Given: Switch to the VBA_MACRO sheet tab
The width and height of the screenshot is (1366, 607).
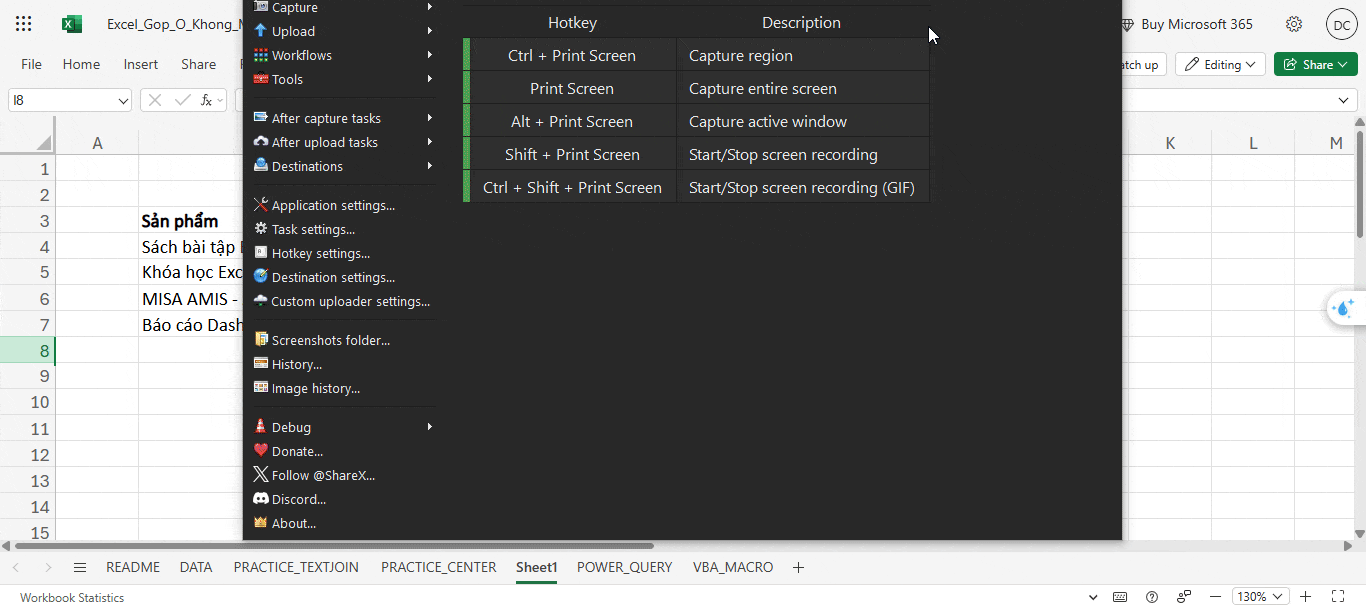Looking at the screenshot, I should coord(733,567).
